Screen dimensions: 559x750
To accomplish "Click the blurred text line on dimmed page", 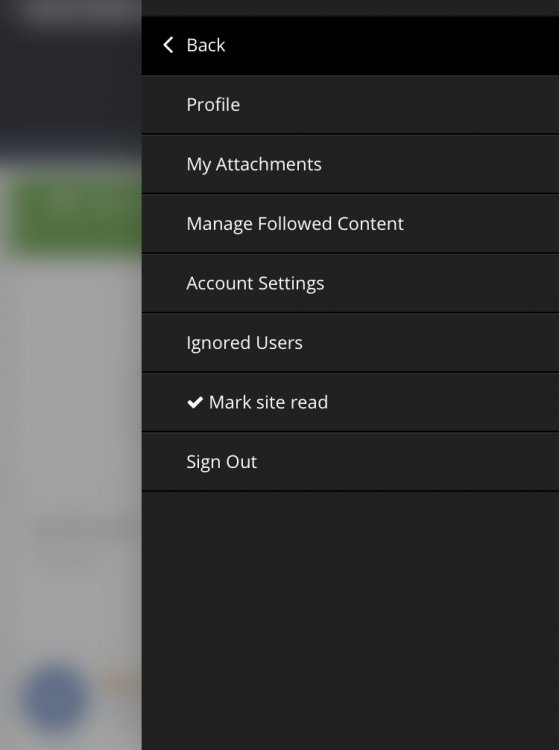I will click(x=86, y=531).
